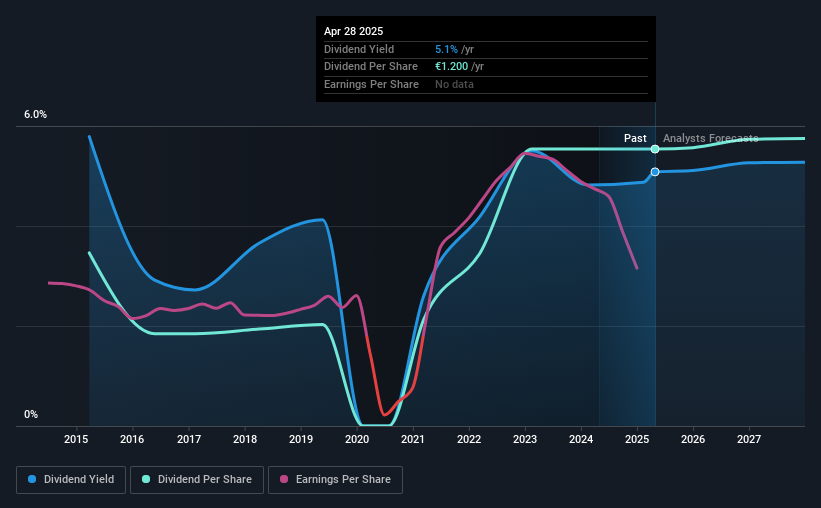The image size is (821, 508).
Task: Toggle the Earnings Per Share legend button
Action: tap(335, 480)
